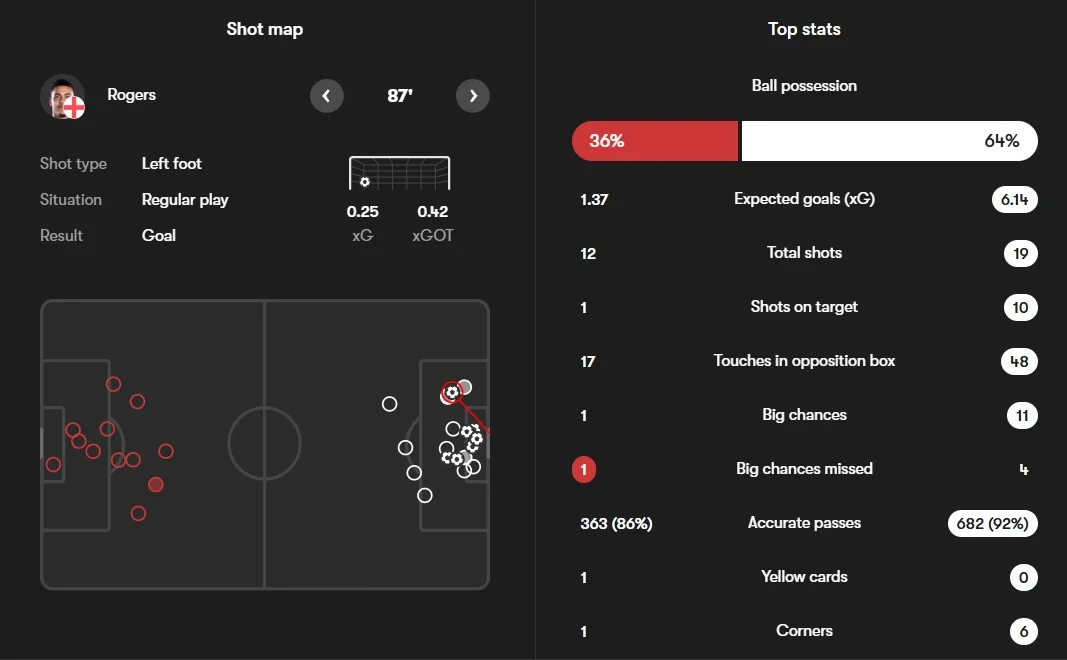This screenshot has height=660, width=1067.
Task: Select the red shot nearest left goal line
Action: tap(53, 465)
